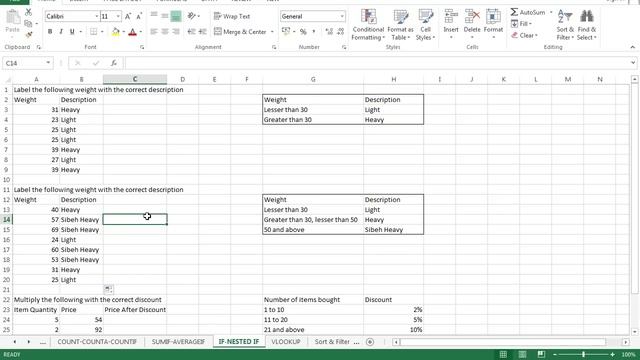Click Merge & Center button

click(240, 31)
